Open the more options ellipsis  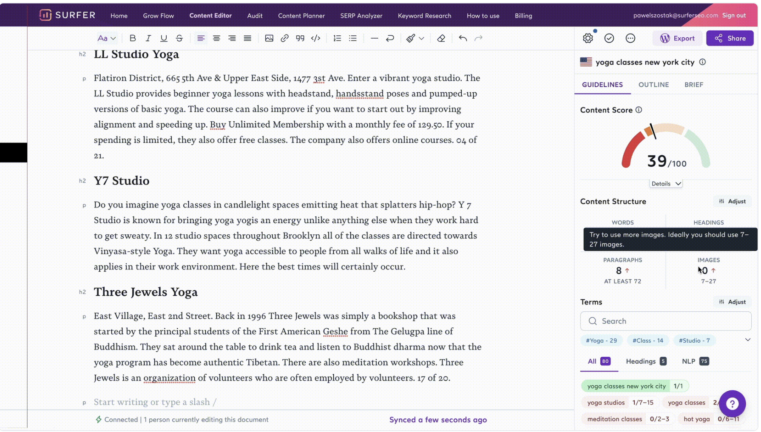[x=630, y=38]
